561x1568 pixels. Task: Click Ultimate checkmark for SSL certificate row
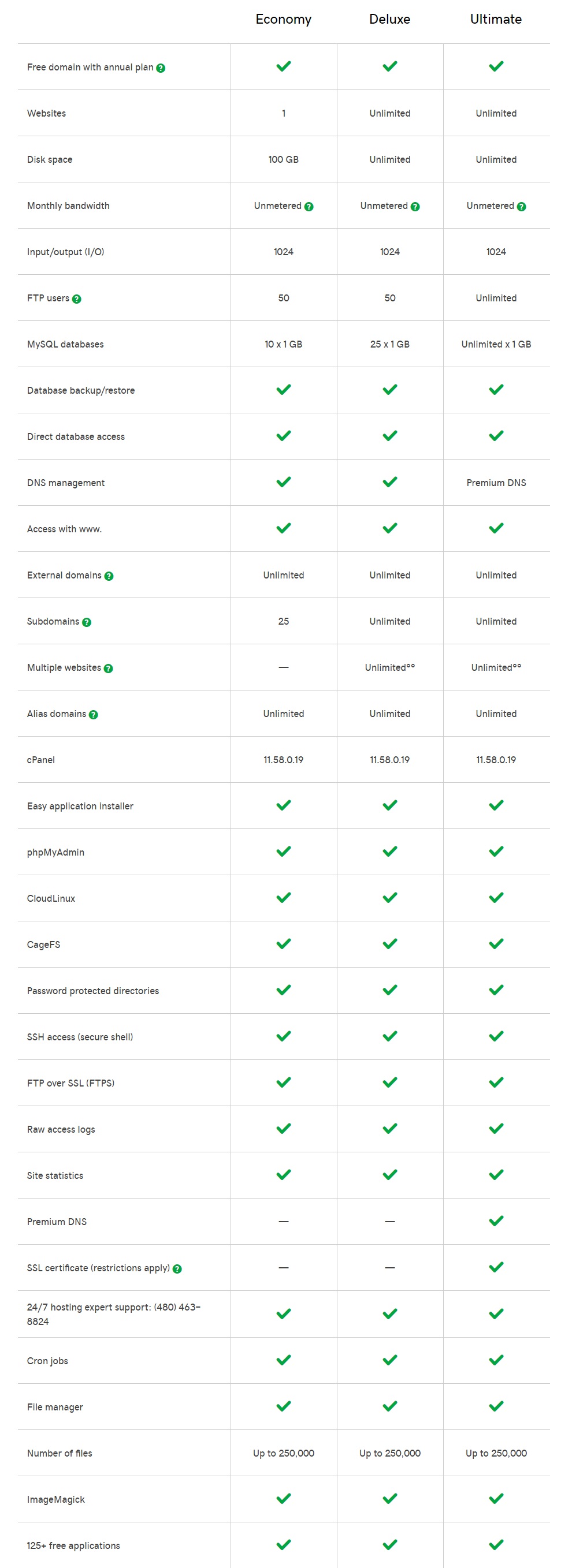[x=496, y=1267]
